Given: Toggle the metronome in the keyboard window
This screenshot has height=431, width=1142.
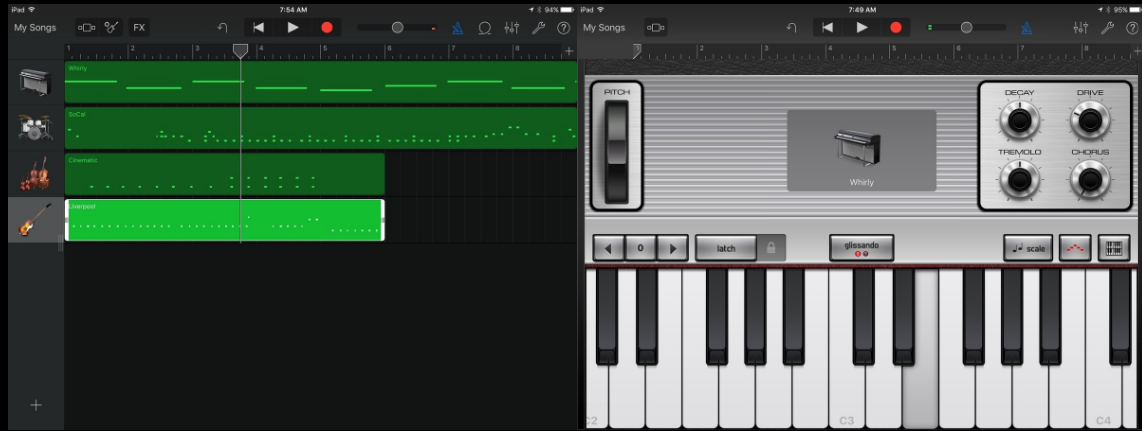Looking at the screenshot, I should point(1026,28).
